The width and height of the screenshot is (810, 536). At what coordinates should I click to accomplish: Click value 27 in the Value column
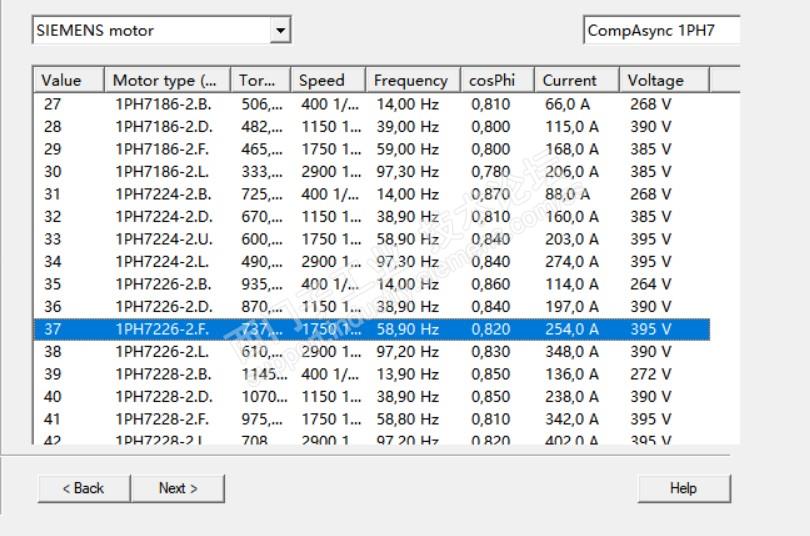pyautogui.click(x=53, y=104)
